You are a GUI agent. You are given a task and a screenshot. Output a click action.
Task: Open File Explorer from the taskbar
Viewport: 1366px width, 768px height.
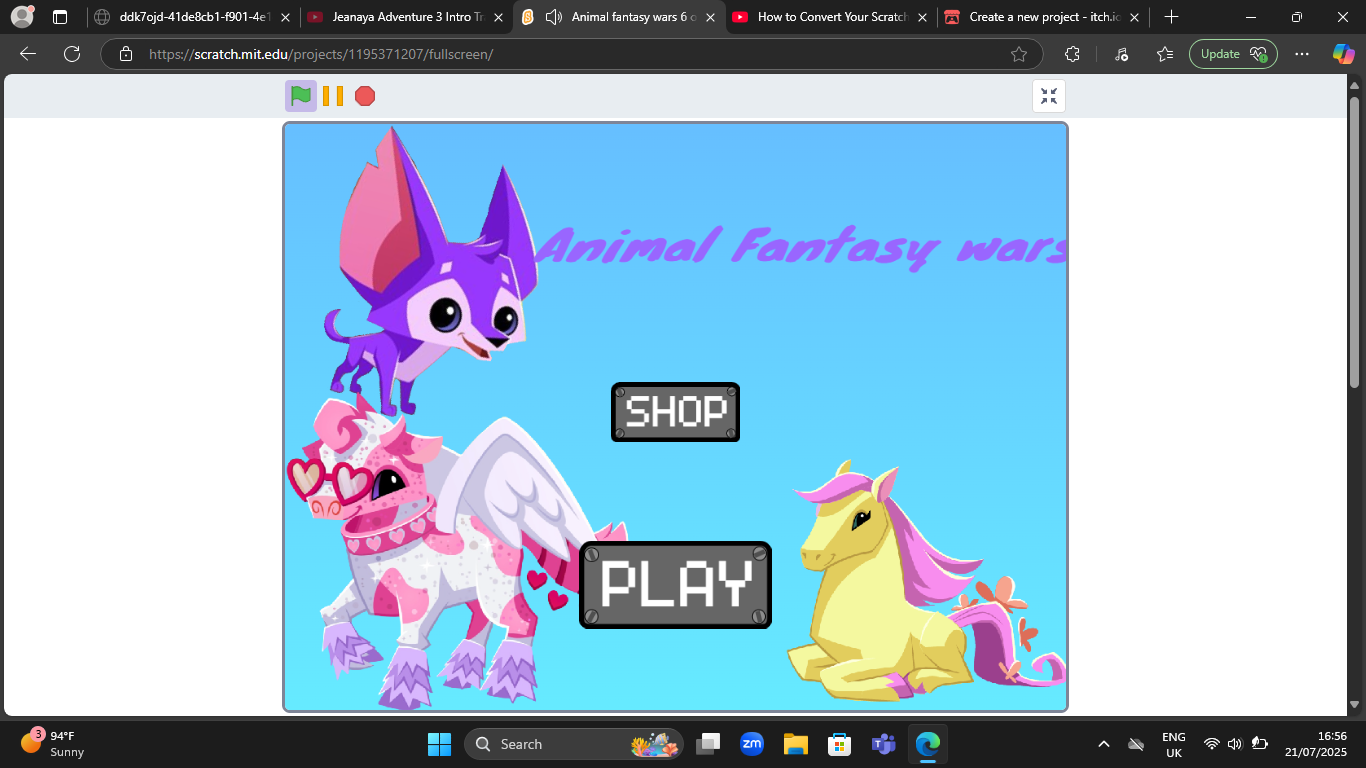(x=796, y=744)
